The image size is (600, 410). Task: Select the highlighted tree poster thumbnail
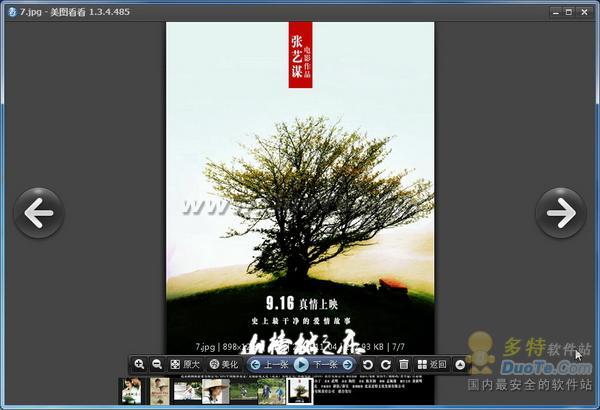tap(298, 391)
